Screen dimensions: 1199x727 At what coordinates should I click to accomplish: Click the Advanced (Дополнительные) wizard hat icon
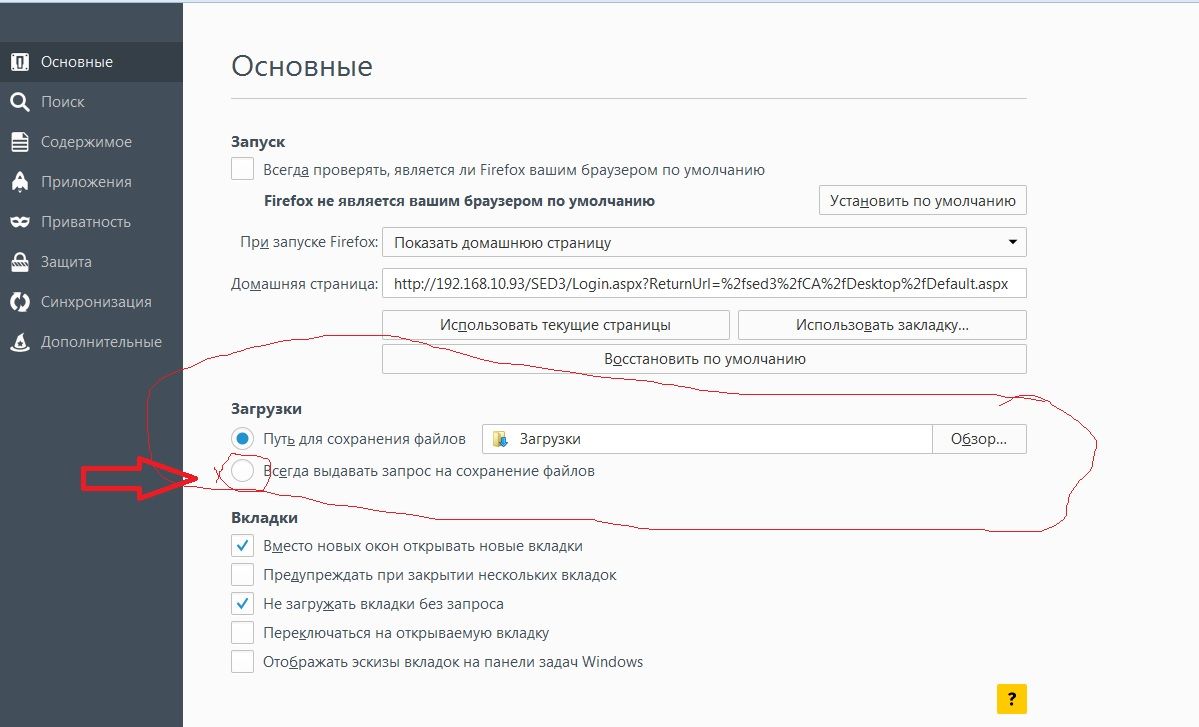click(x=19, y=342)
